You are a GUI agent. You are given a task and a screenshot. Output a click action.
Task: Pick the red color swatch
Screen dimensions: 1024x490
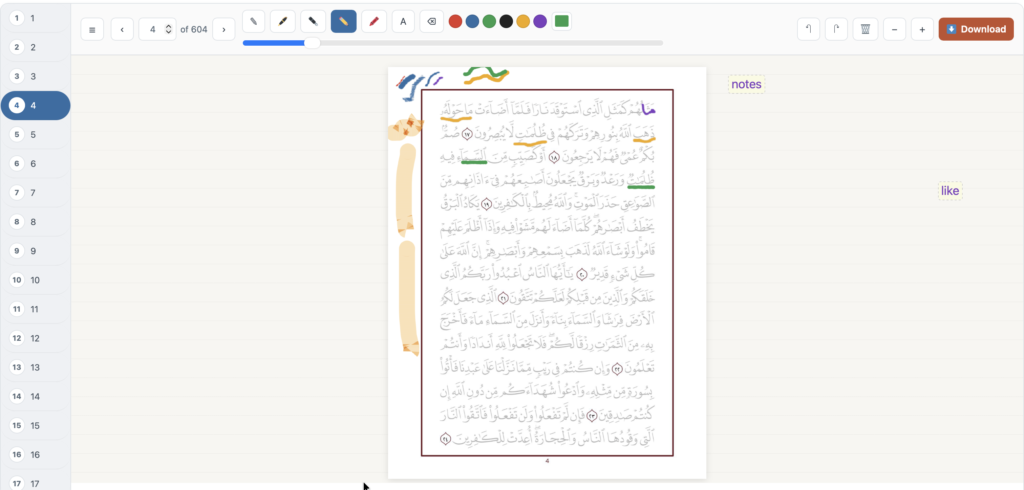[456, 22]
